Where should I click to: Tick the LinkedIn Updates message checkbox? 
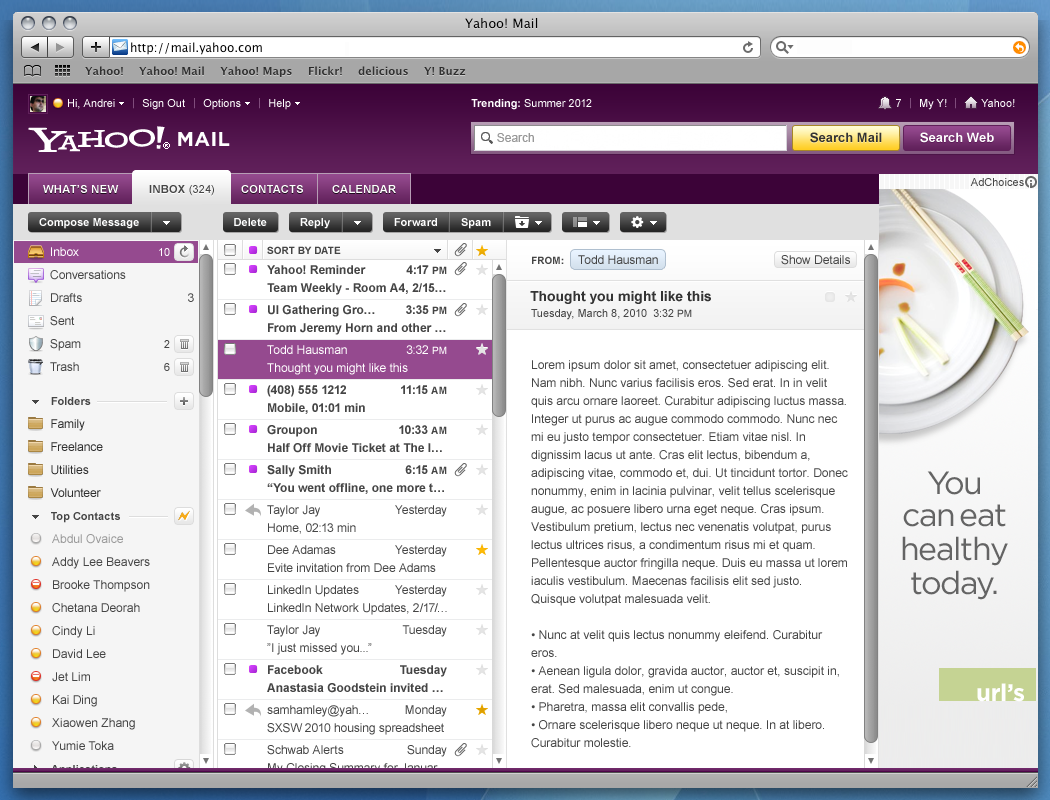[x=230, y=589]
